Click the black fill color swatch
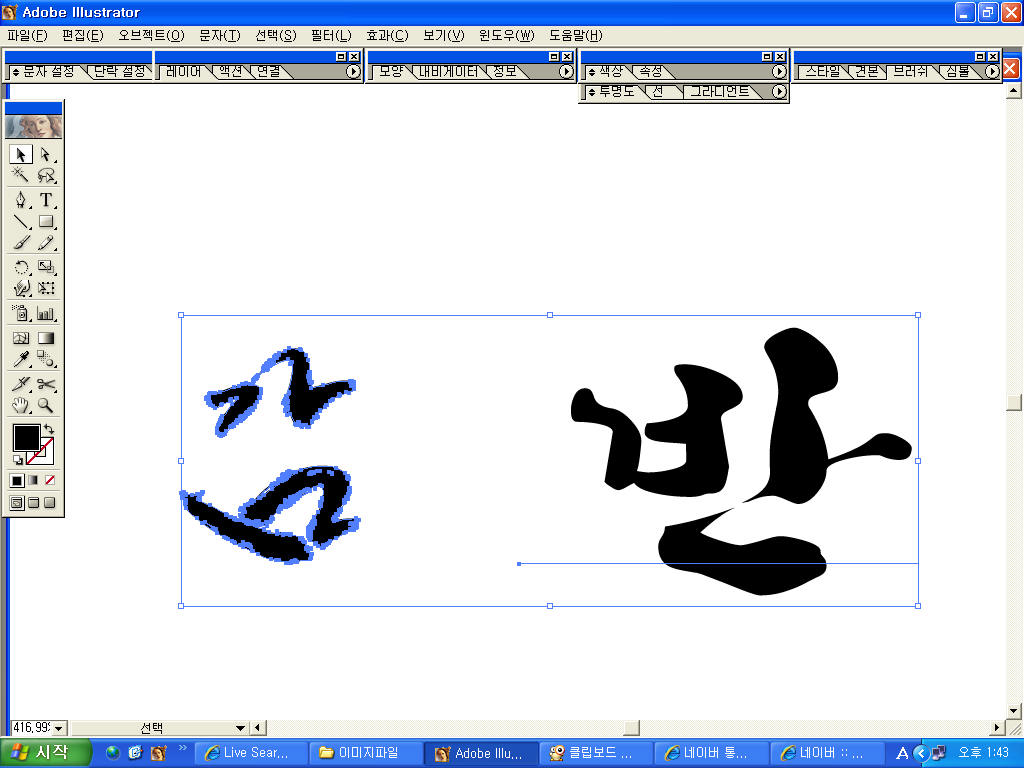The width and height of the screenshot is (1024, 768). (x=25, y=437)
